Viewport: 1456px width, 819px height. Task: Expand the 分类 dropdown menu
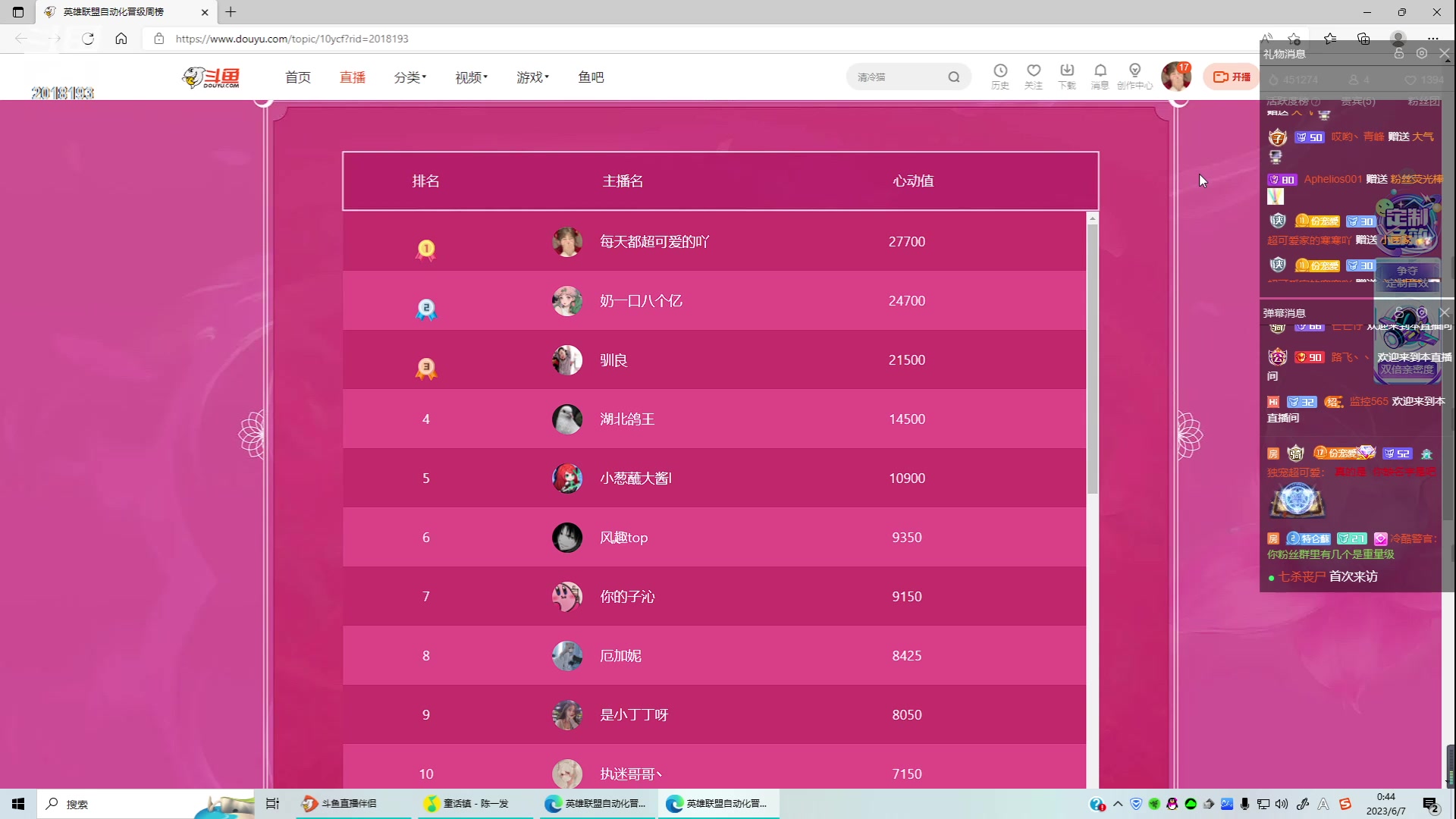[x=410, y=77]
